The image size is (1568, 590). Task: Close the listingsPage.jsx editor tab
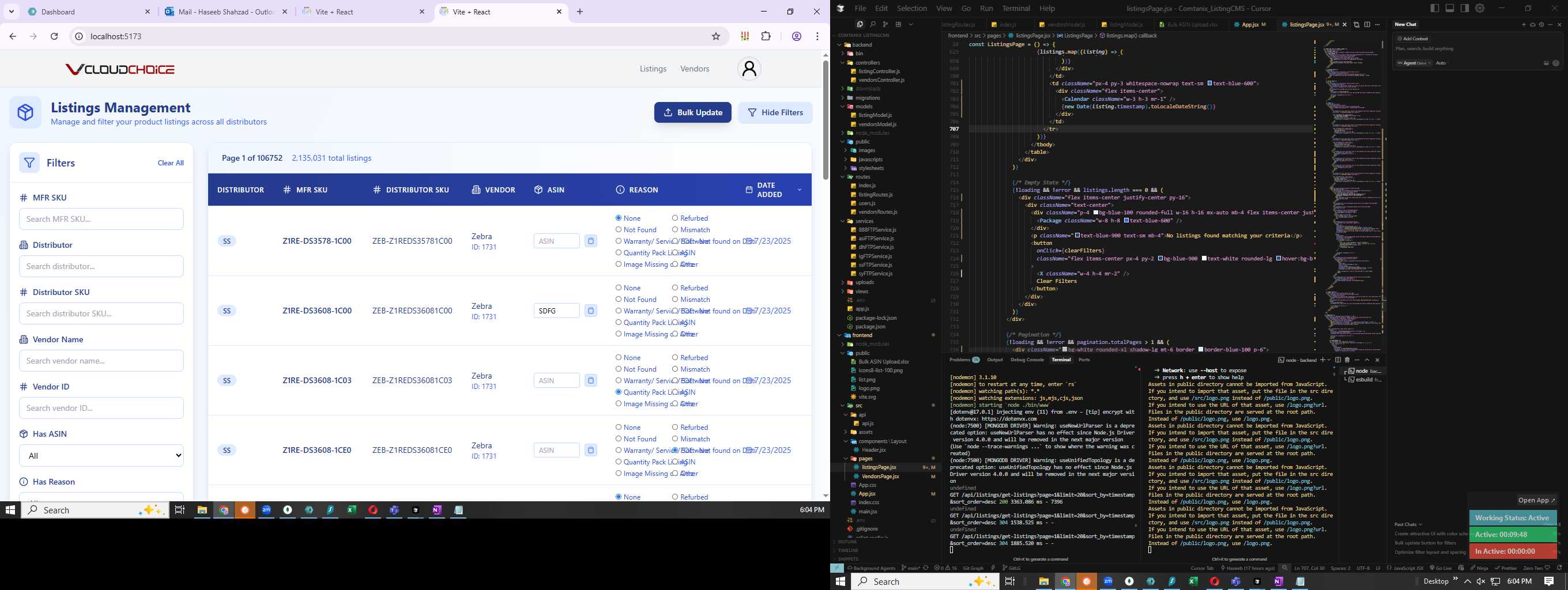click(x=1345, y=24)
